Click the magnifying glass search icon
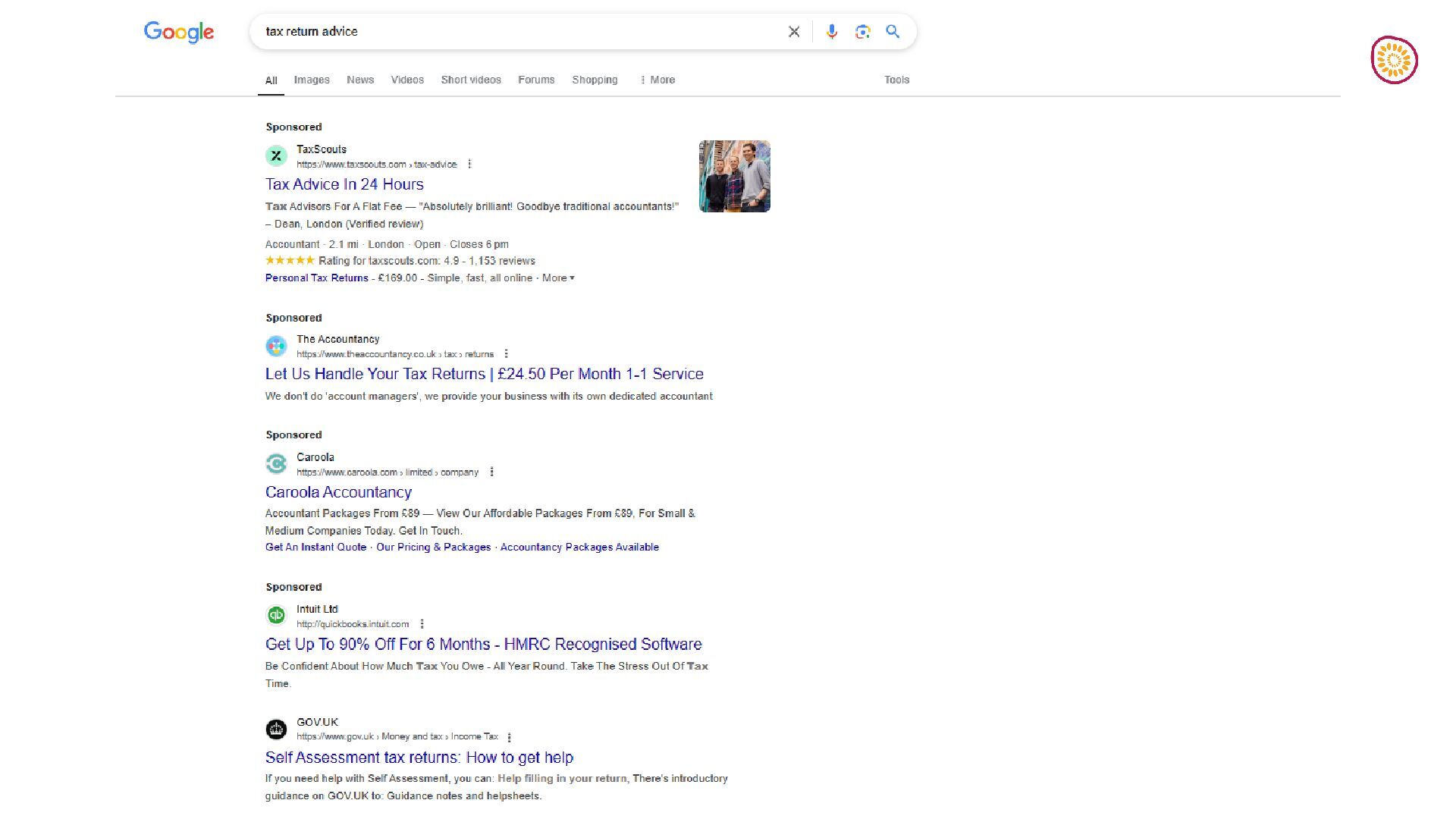Screen dimensions: 1456x819 pos(893,32)
